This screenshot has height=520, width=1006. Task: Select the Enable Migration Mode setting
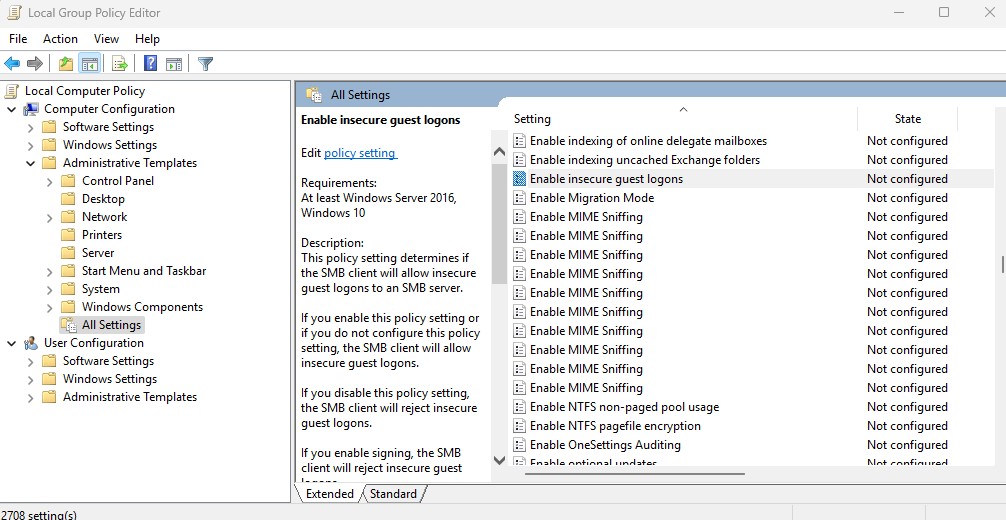tap(592, 198)
